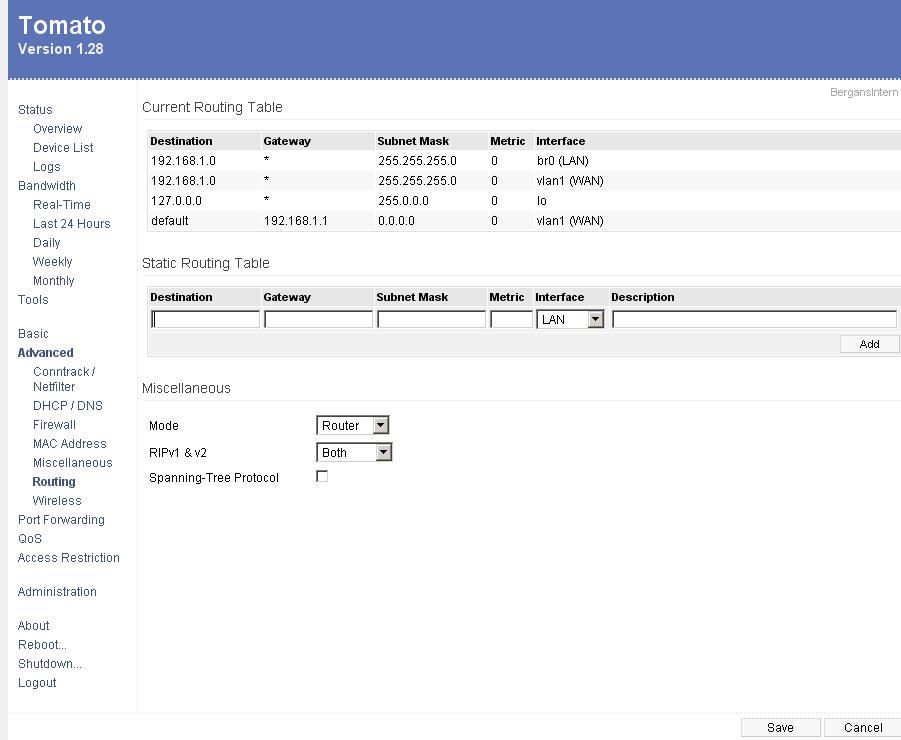901x740 pixels.
Task: Open the Mode dropdown set to Router
Action: [x=353, y=425]
